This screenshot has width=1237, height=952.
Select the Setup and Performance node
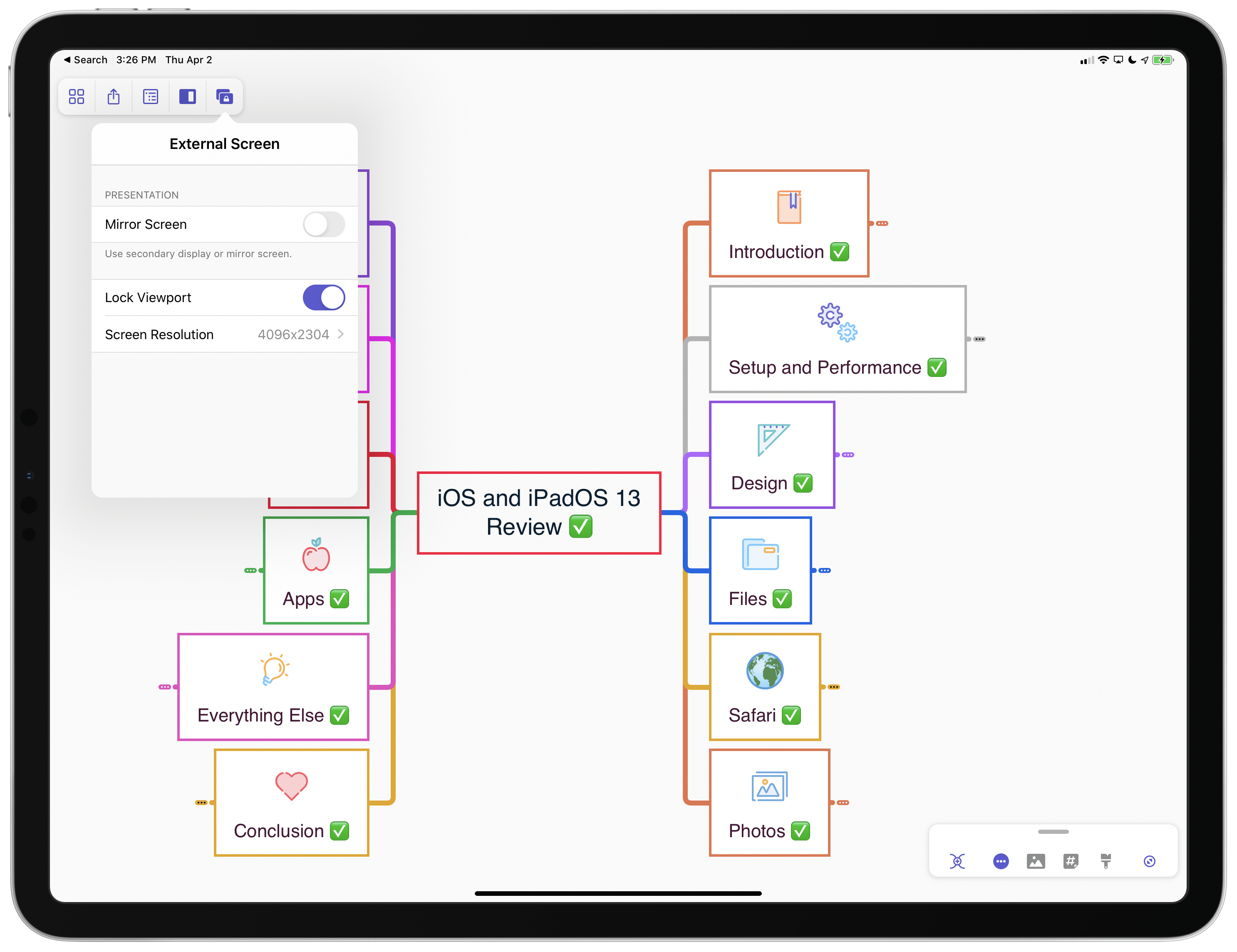[837, 339]
